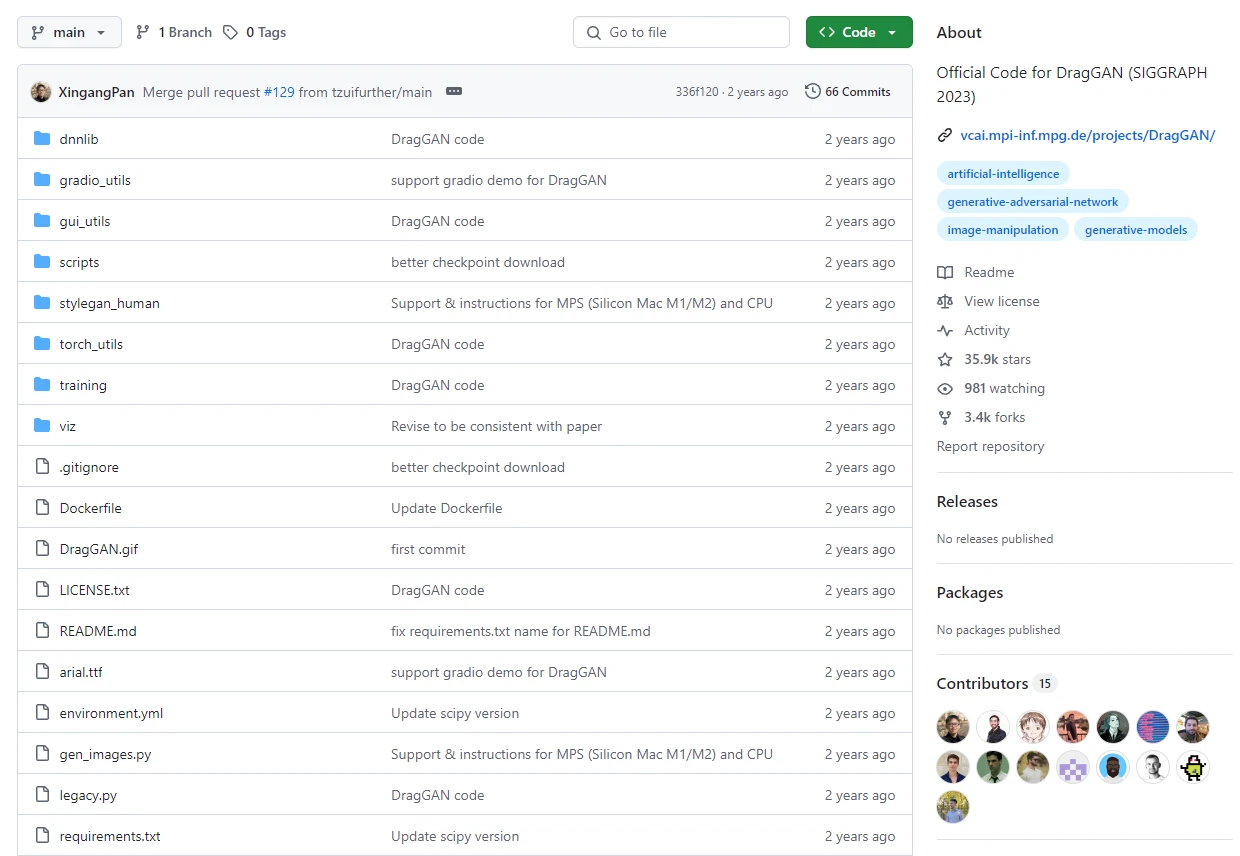The image size is (1240, 856).
Task: Click the eye icon beside 981 watching
Action: pos(945,388)
